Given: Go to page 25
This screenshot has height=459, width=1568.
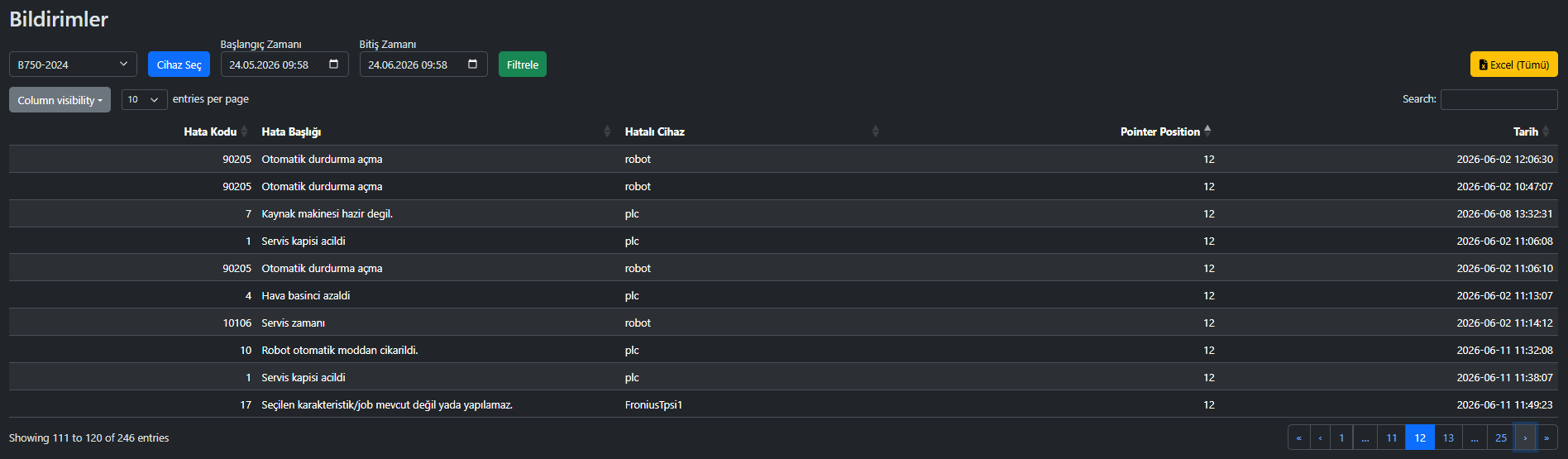Looking at the screenshot, I should 1501,437.
